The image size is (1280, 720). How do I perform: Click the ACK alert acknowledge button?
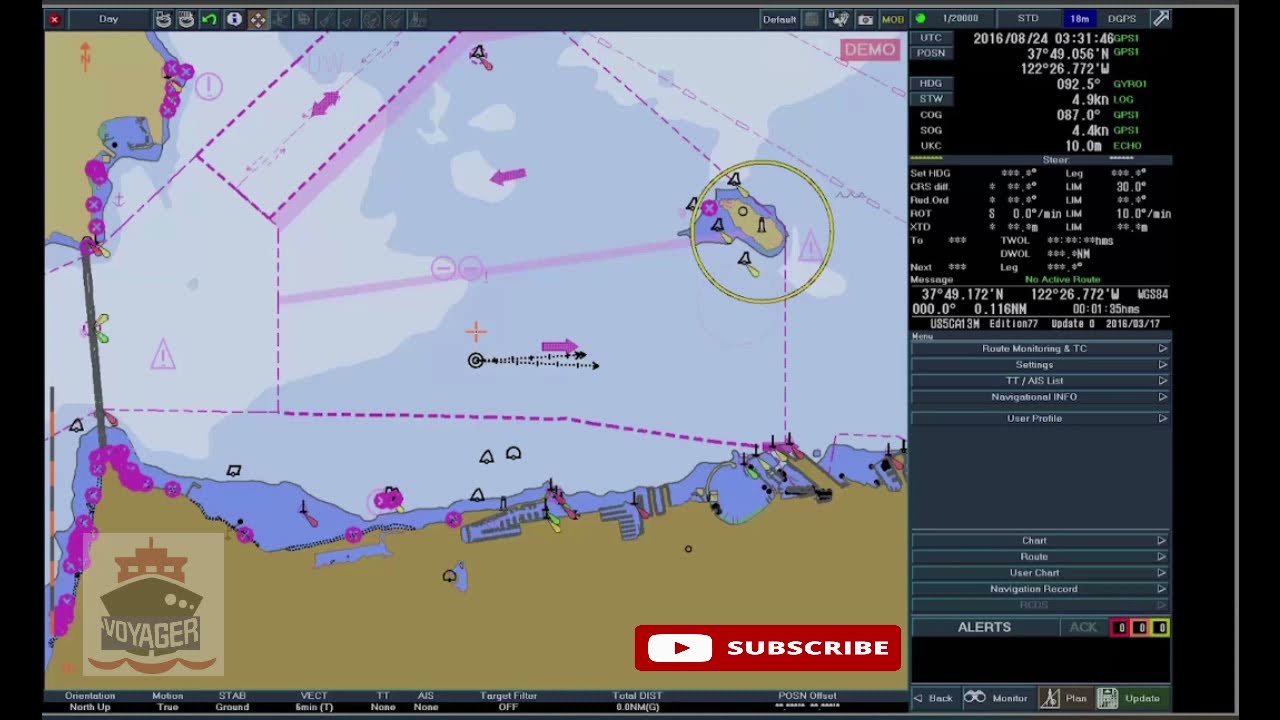[x=1083, y=627]
